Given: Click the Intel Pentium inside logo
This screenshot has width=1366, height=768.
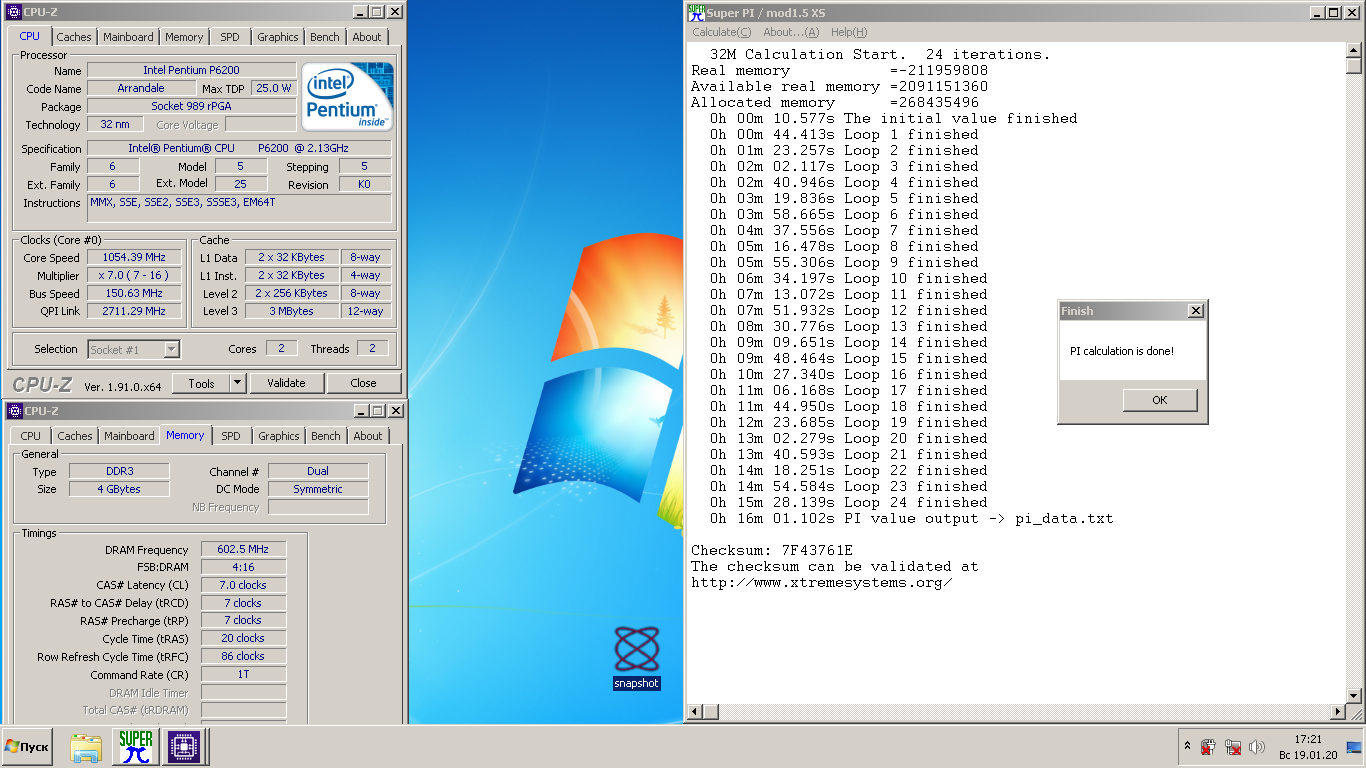Looking at the screenshot, I should coord(347,96).
